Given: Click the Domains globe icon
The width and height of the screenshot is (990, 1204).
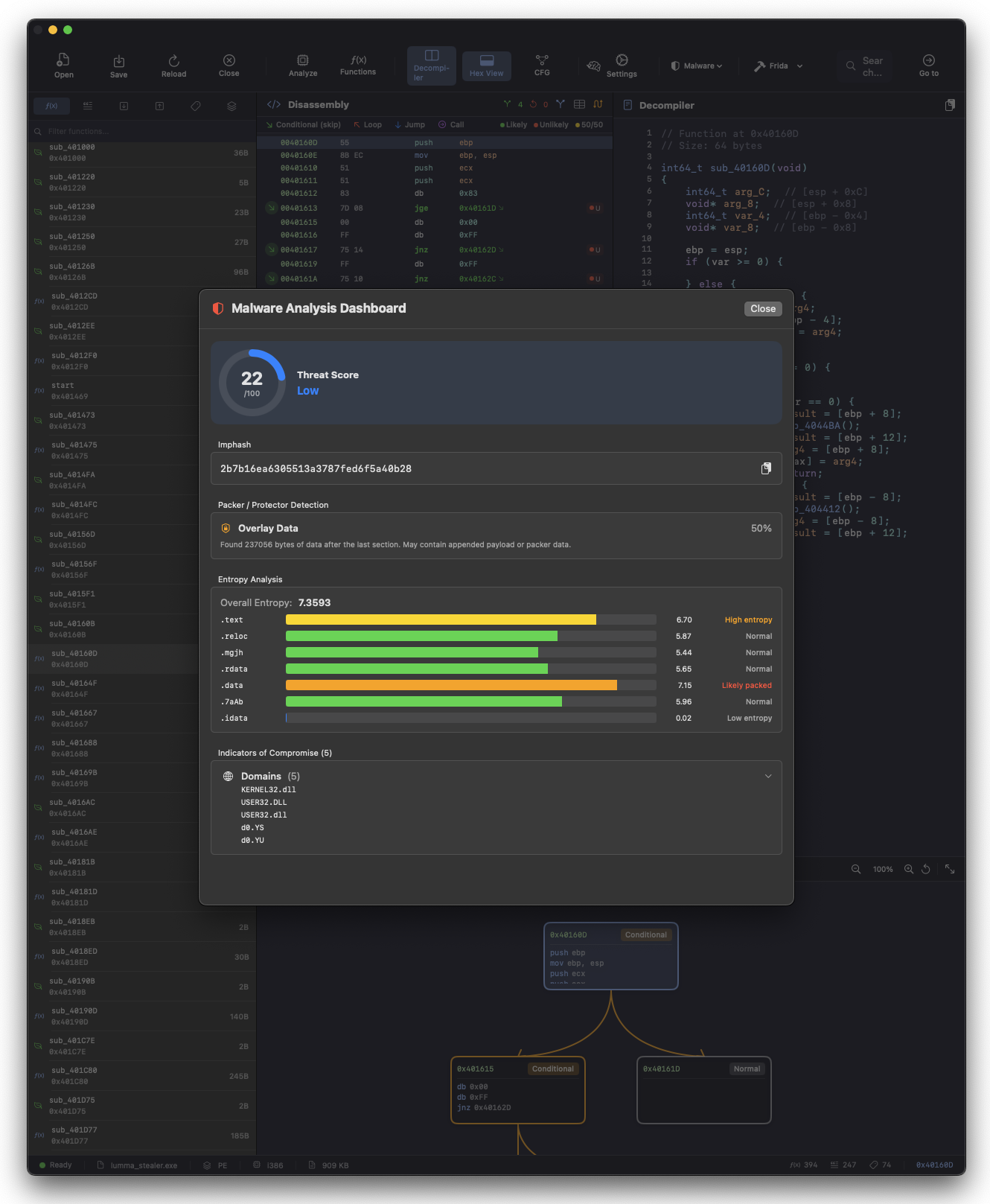Looking at the screenshot, I should [229, 776].
